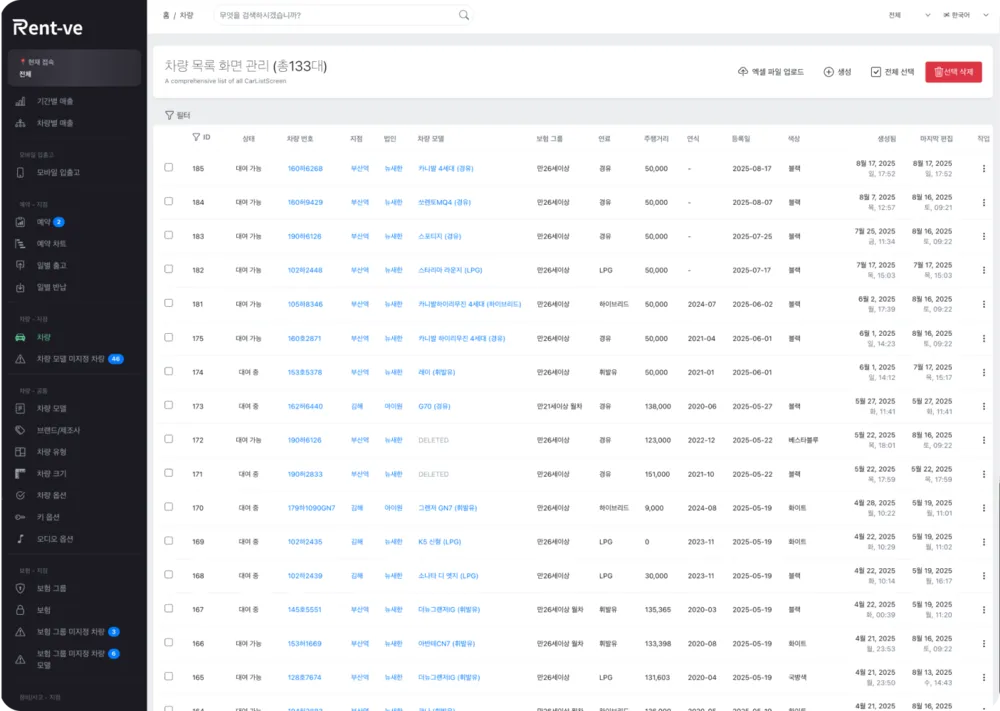The height and width of the screenshot is (711, 1000).
Task: Open actions menu for row ID 185
Action: coord(983,168)
